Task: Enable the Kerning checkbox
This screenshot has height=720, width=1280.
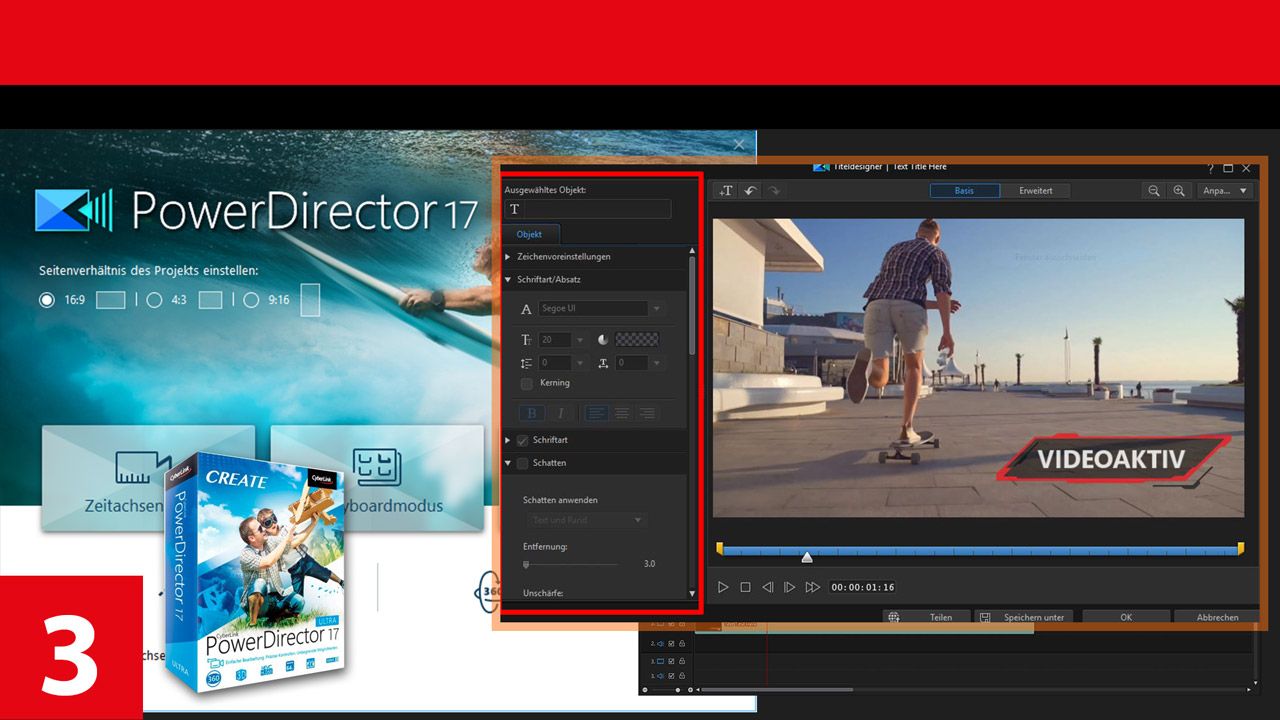Action: click(x=525, y=383)
